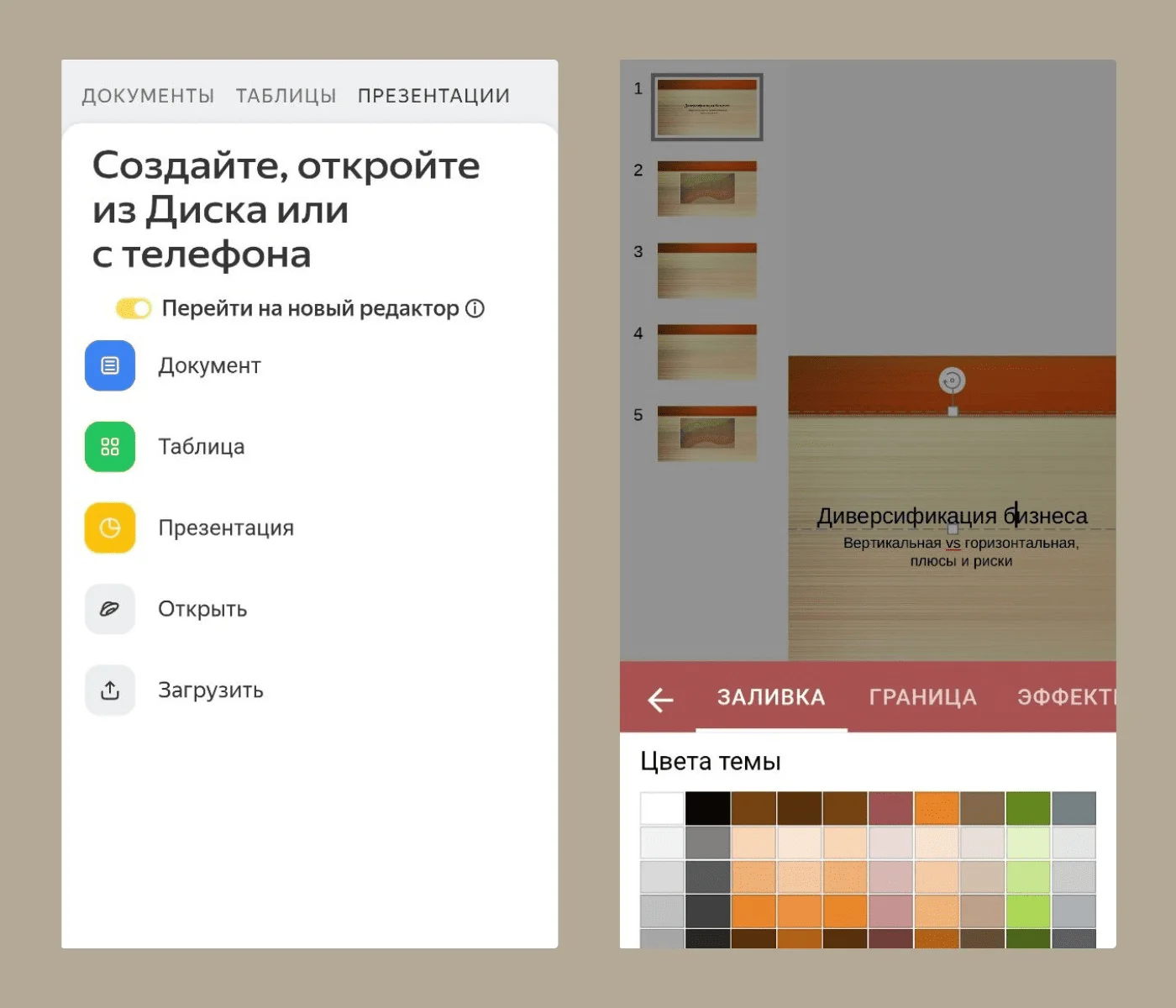Viewport: 1176px width, 1008px height.
Task: Tap the green Таблица icon
Action: coord(110,447)
